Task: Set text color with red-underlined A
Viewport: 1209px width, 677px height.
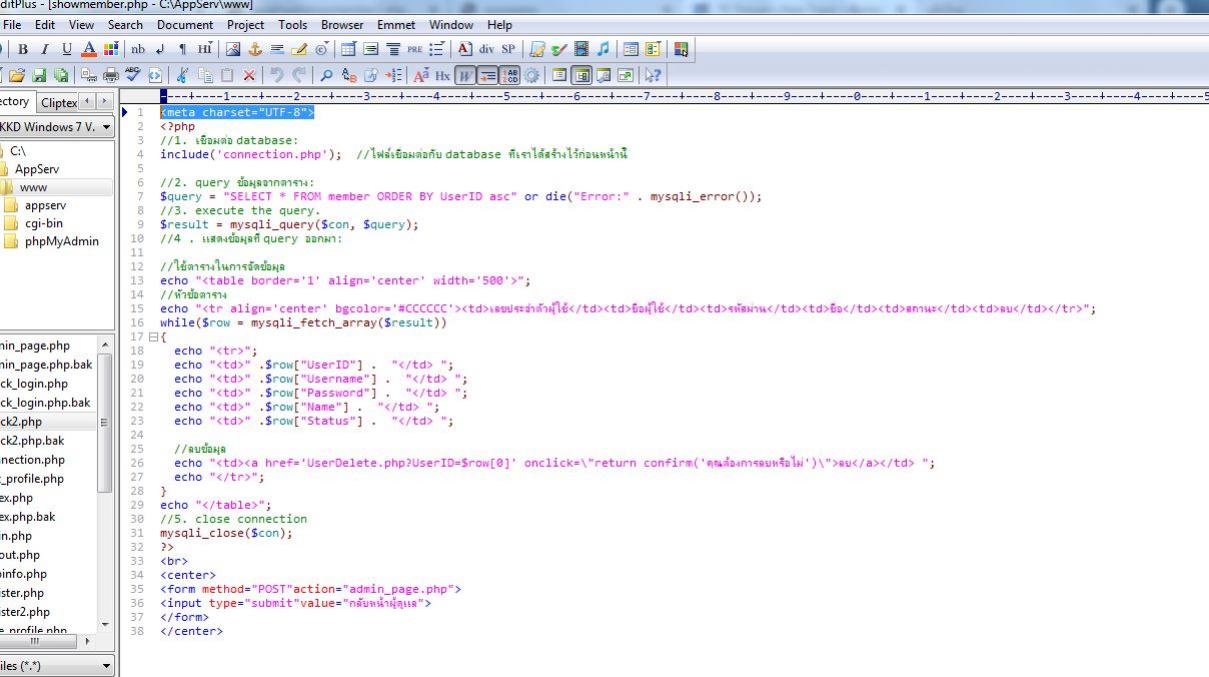Action: (89, 49)
